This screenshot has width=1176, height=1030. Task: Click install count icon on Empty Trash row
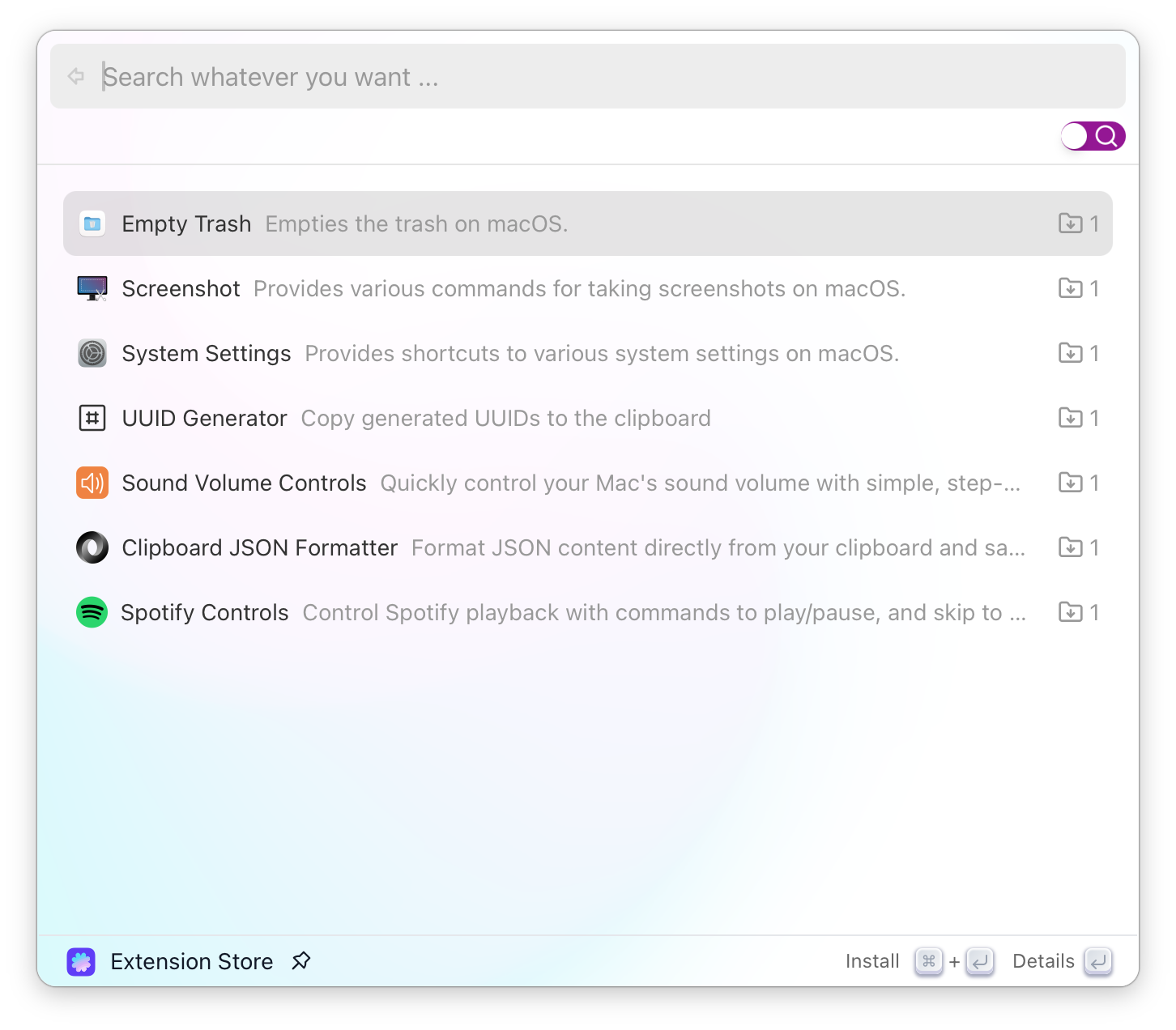(1071, 223)
